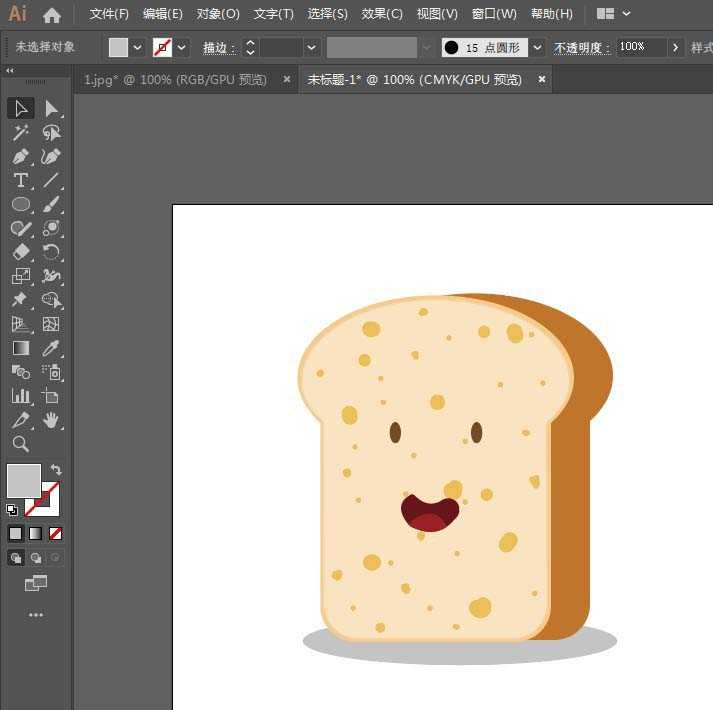Choose the Eyedropper tool
Screen dimensions: 713x710
(51, 349)
